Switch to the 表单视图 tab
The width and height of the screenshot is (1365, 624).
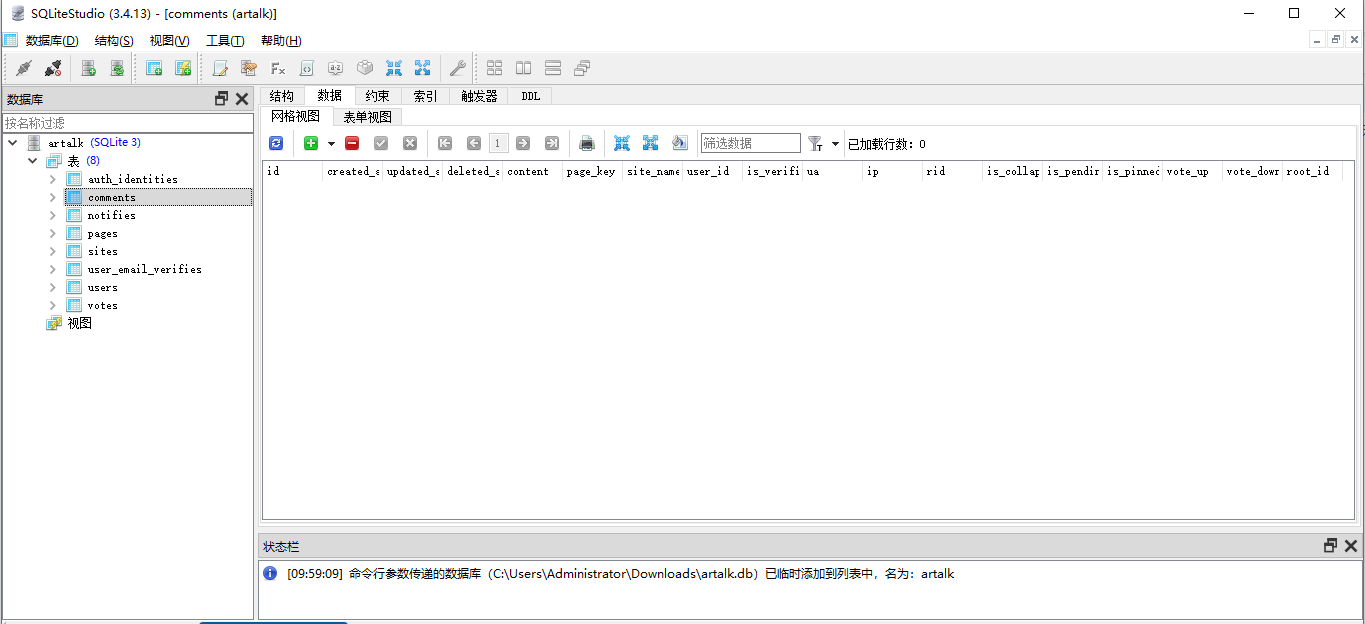(367, 117)
